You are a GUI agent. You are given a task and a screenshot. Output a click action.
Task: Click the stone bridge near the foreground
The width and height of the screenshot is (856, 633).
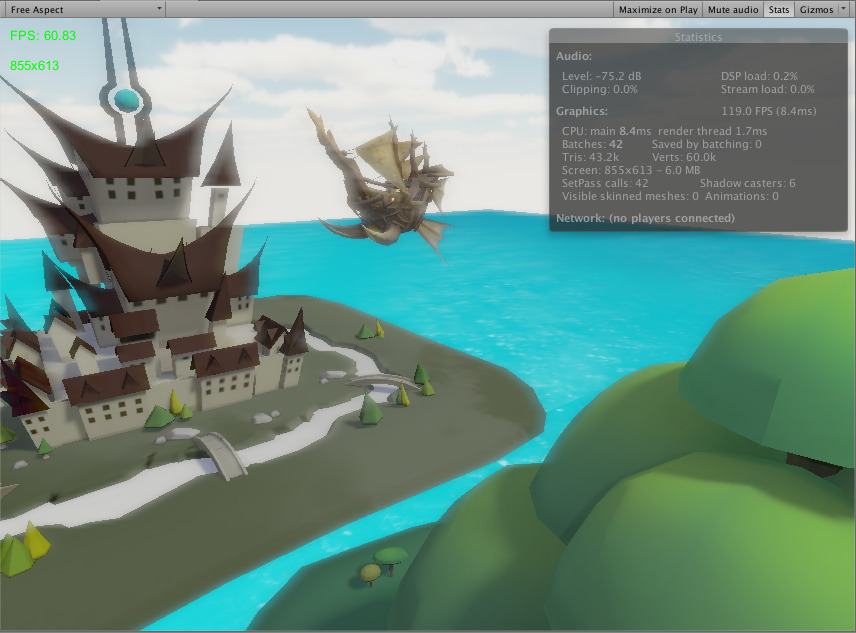coord(222,452)
